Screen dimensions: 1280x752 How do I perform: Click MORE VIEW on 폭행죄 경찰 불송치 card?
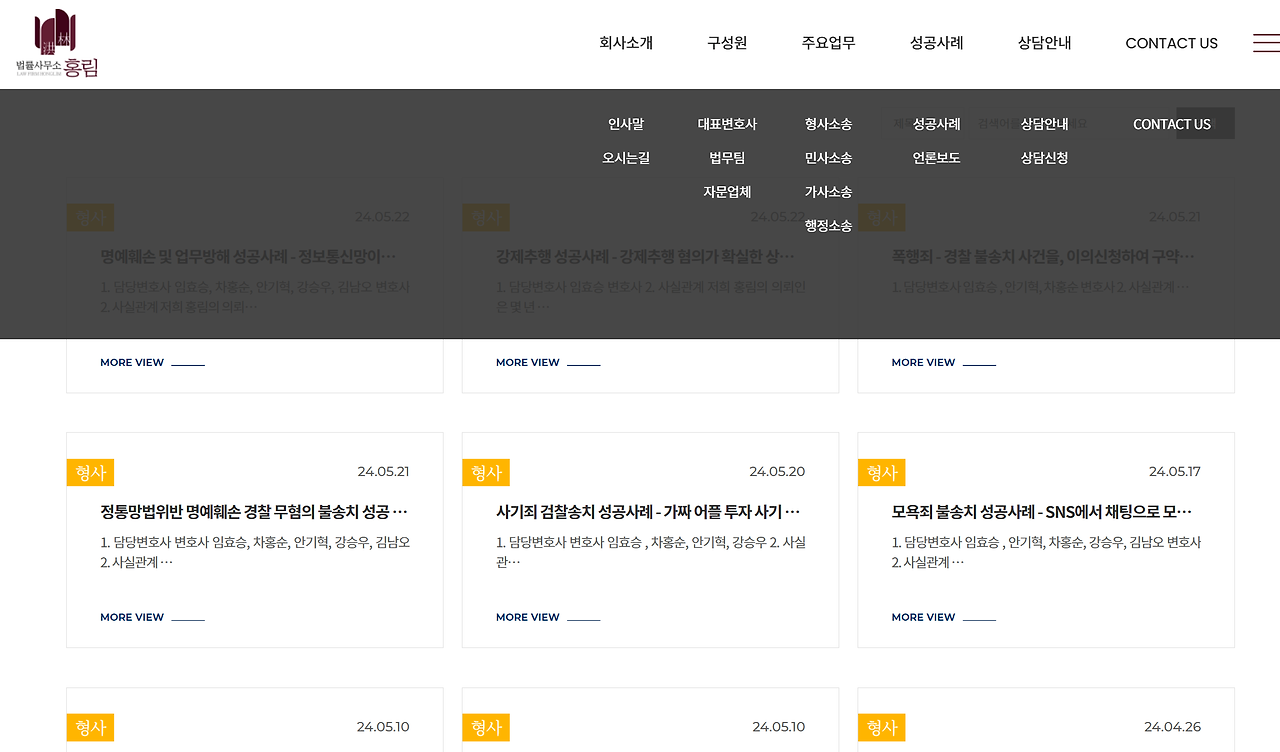tap(944, 363)
